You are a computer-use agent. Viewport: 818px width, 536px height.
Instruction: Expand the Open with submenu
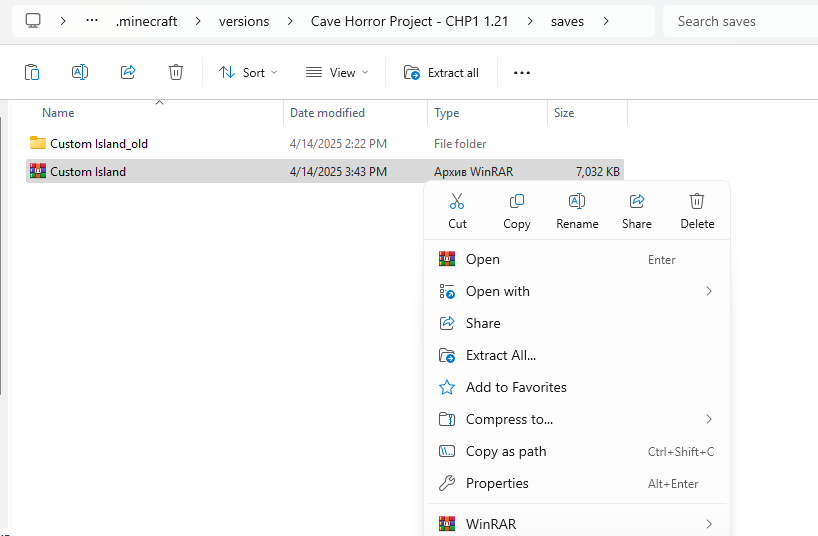click(x=577, y=291)
